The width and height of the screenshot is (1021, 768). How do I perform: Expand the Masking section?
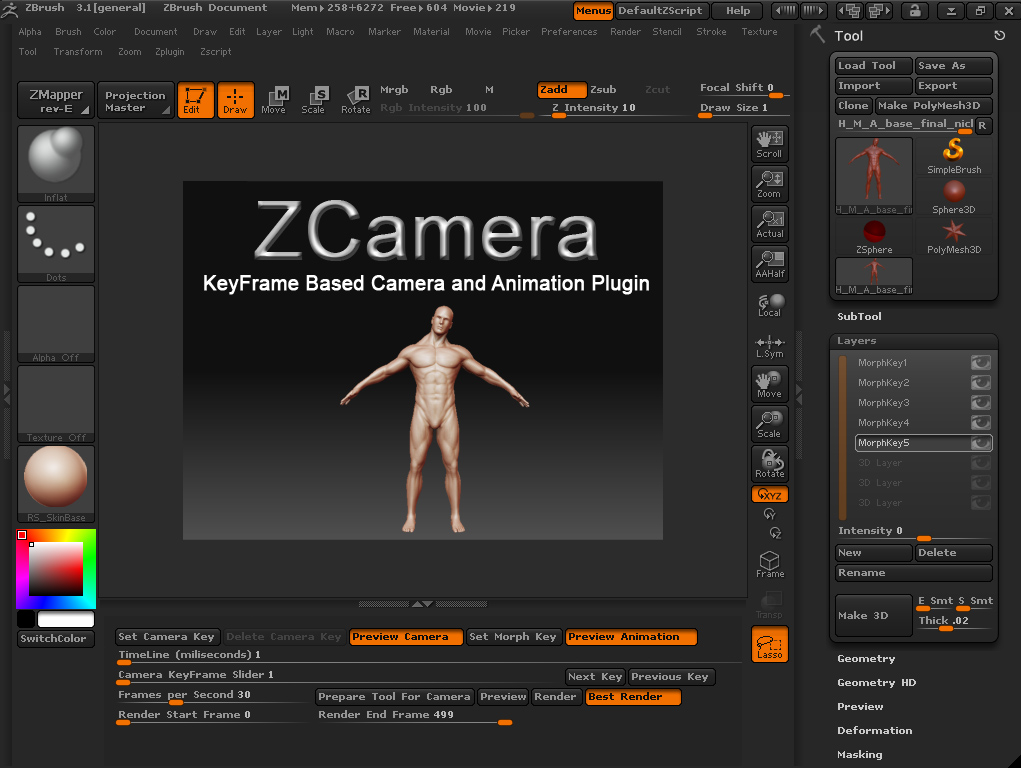[x=860, y=755]
